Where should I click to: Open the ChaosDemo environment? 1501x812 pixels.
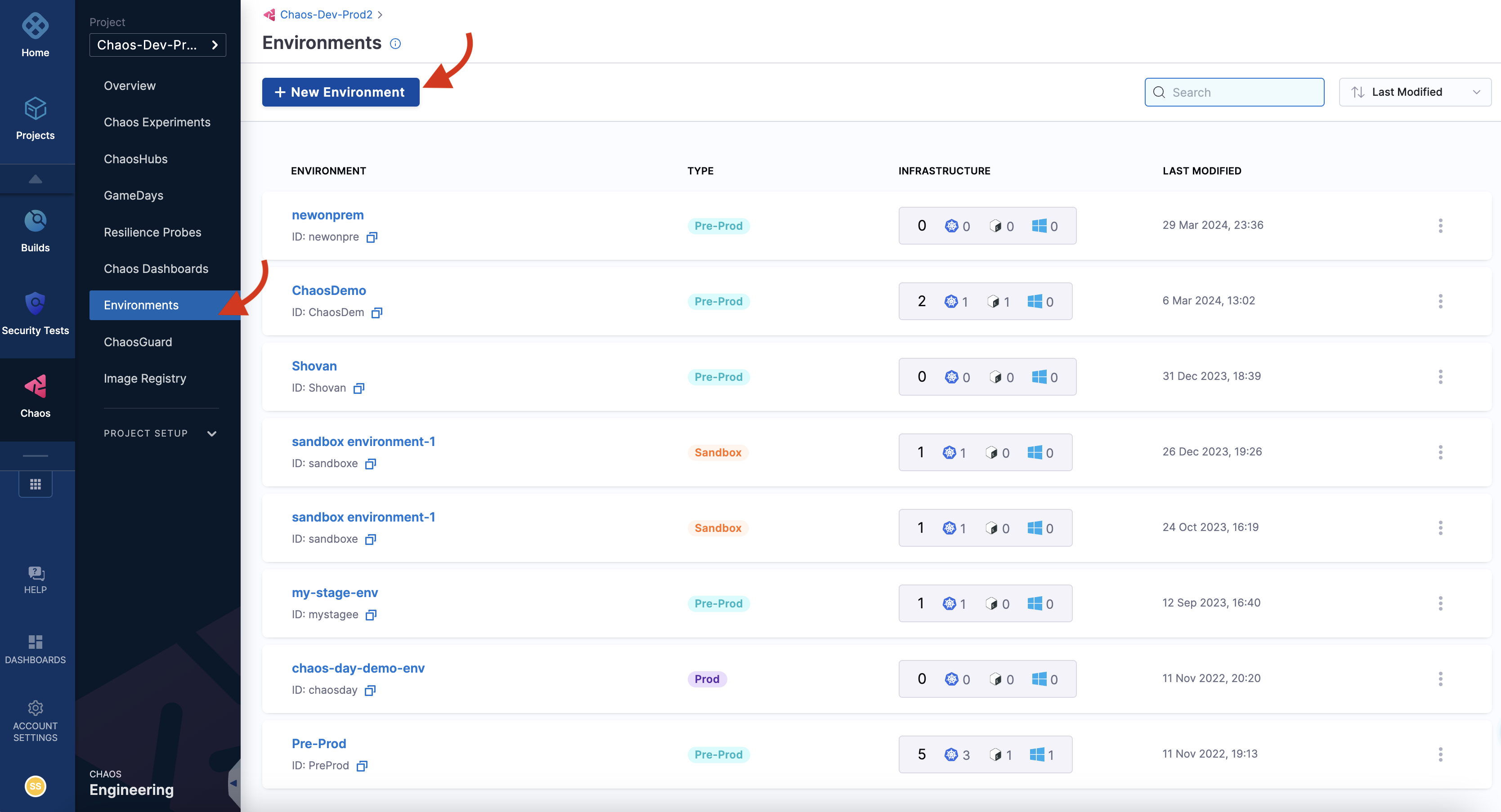pos(329,290)
